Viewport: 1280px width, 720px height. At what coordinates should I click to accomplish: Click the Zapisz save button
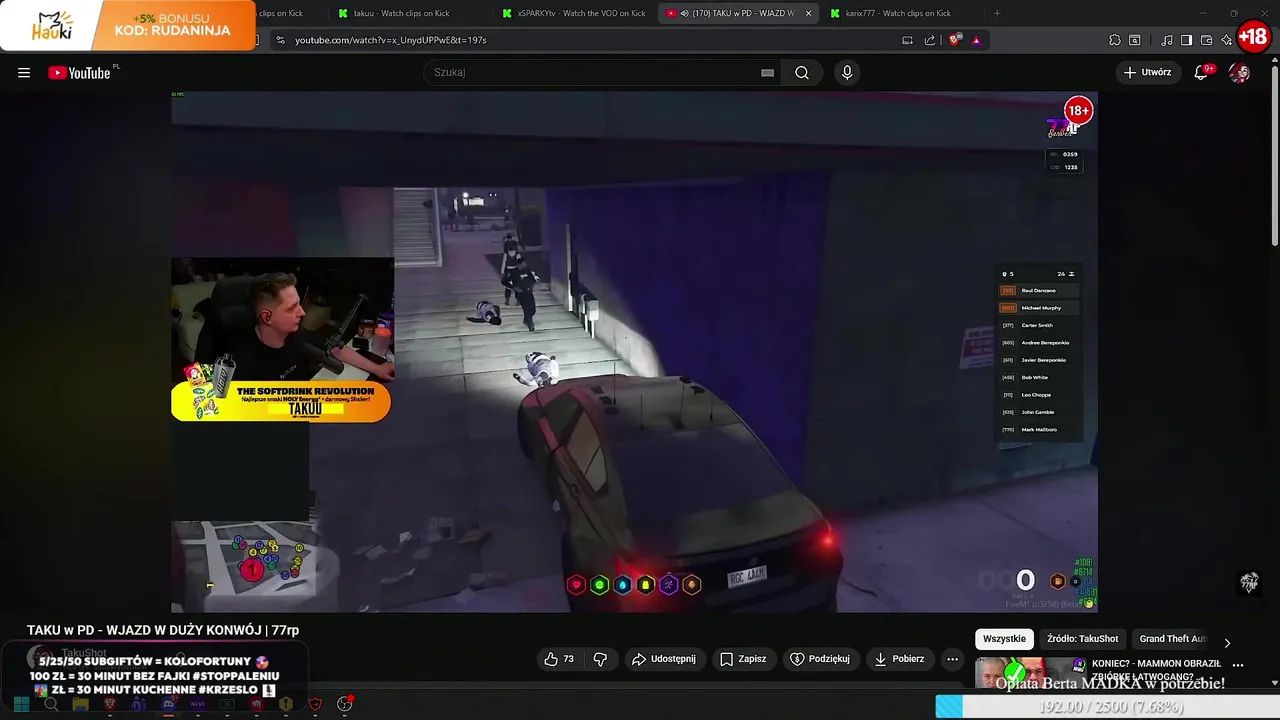coord(743,659)
